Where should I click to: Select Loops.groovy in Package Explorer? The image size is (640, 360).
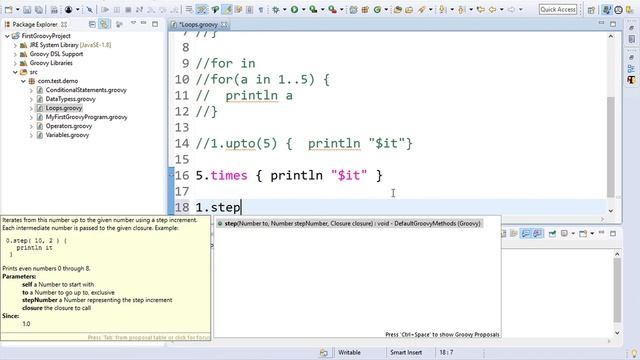pos(64,108)
